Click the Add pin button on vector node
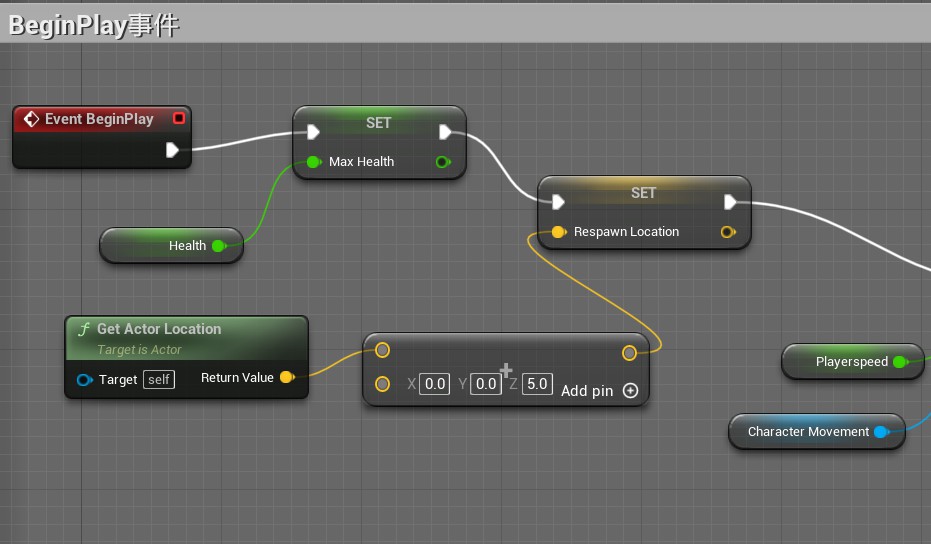The image size is (931, 544). point(630,391)
